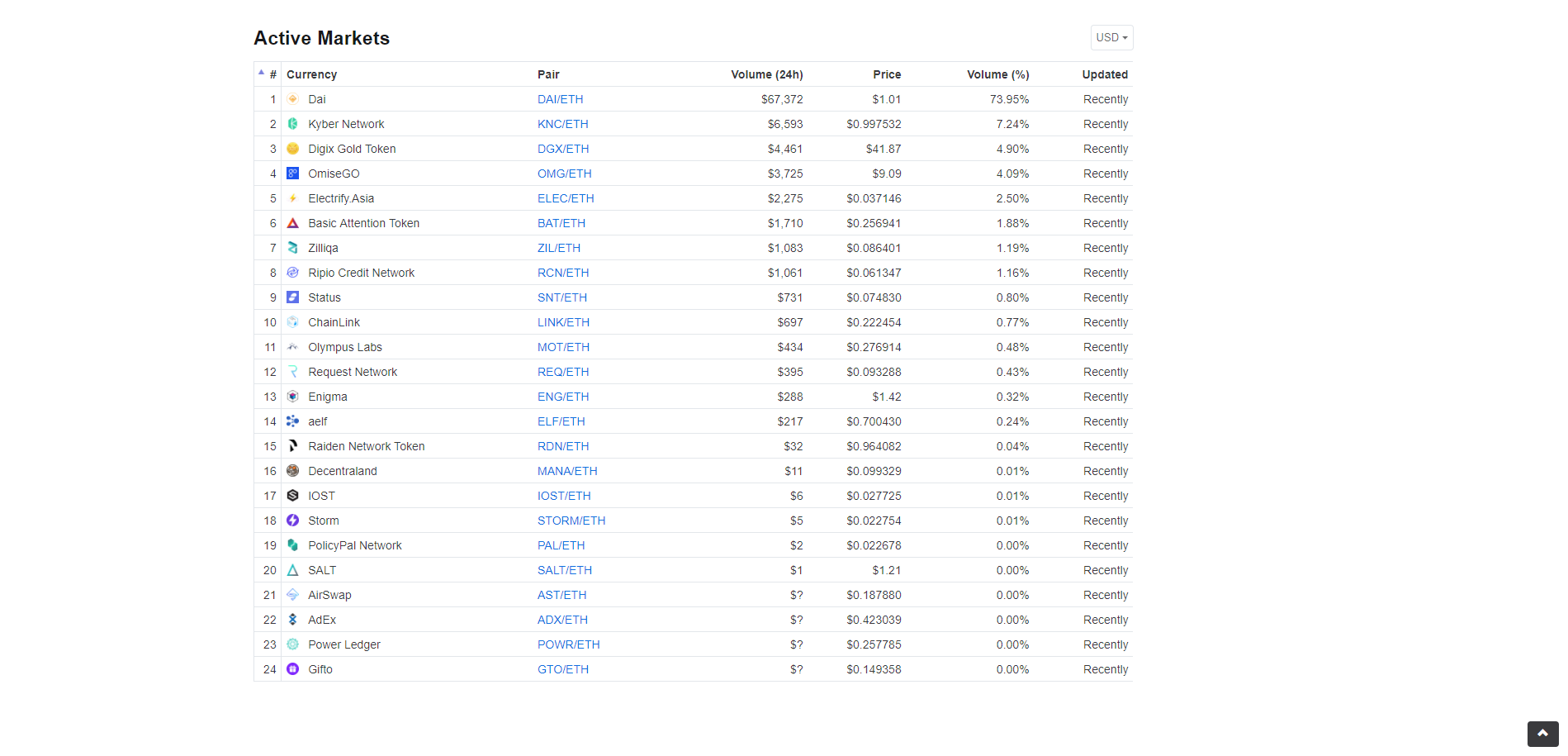Screen dimensions: 1568x756
Task: Click the PolicyPal Network name
Action: [355, 545]
